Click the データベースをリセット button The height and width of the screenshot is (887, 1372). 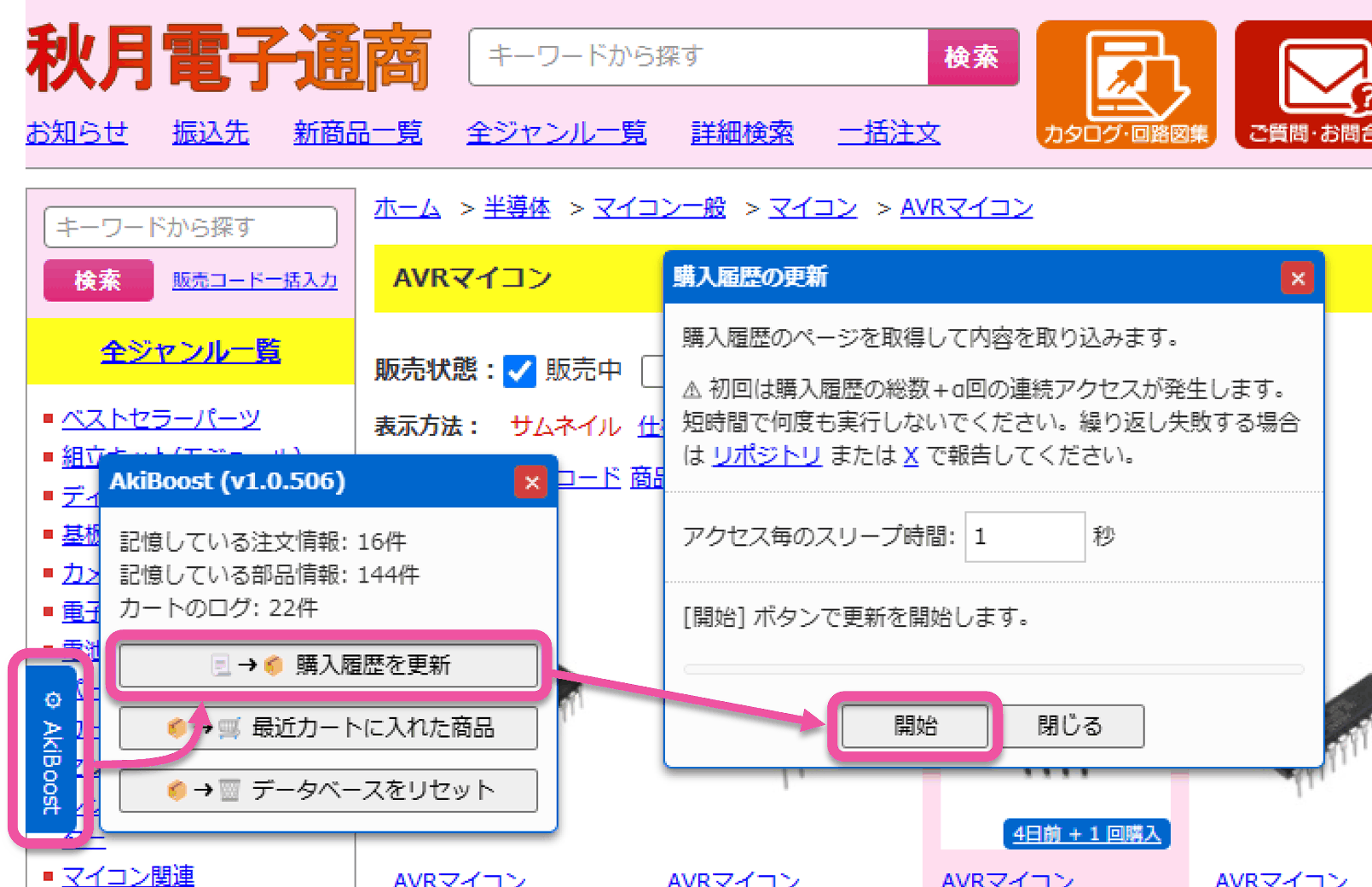[x=328, y=791]
